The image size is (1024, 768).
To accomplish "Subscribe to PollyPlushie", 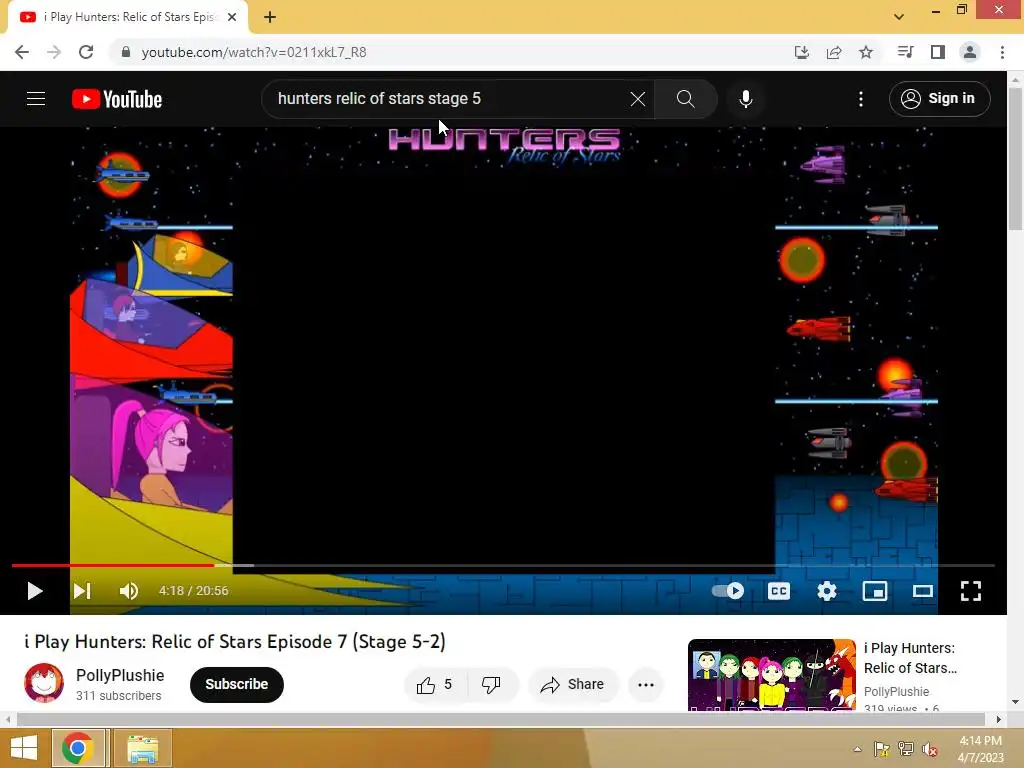I will click(x=236, y=684).
